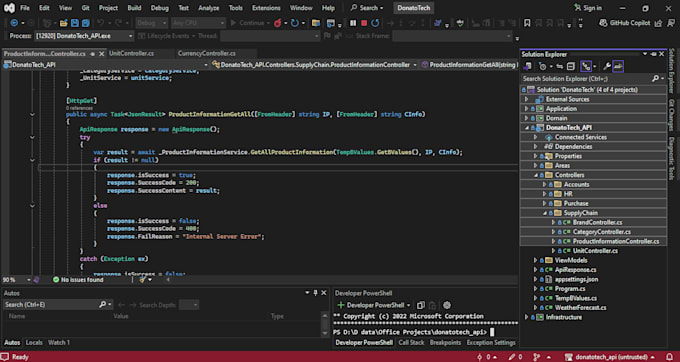The image size is (680, 362).
Task: Toggle Show All Files in Solution Explorer
Action: (x=586, y=66)
